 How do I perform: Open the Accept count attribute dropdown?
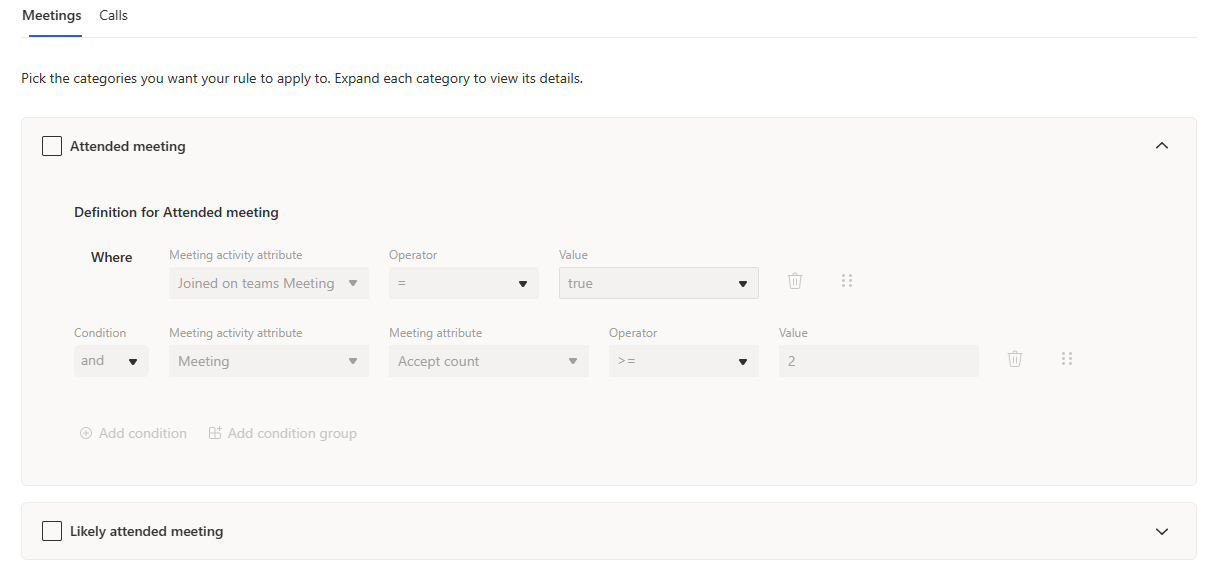(488, 361)
